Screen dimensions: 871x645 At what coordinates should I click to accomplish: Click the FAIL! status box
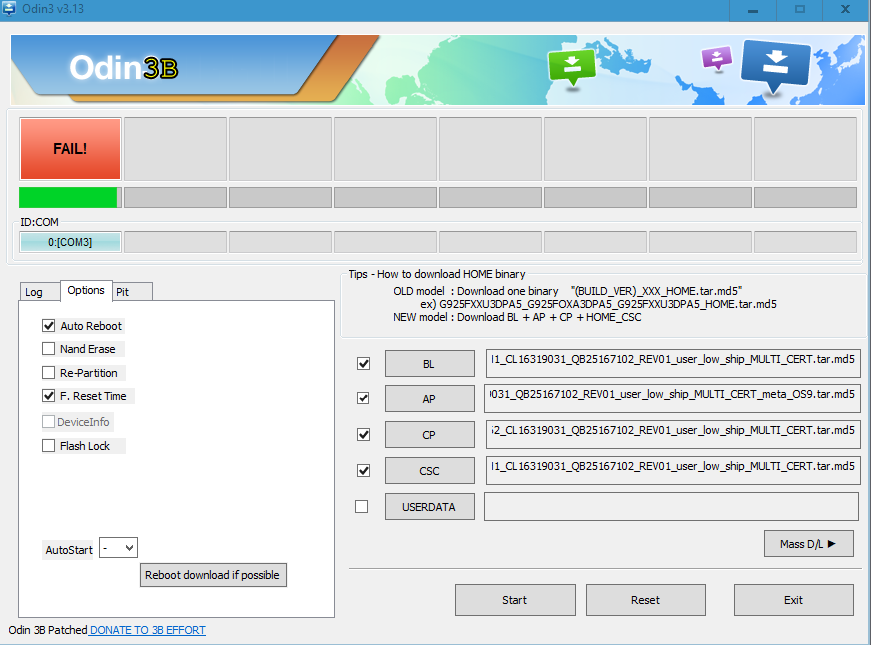[x=69, y=148]
